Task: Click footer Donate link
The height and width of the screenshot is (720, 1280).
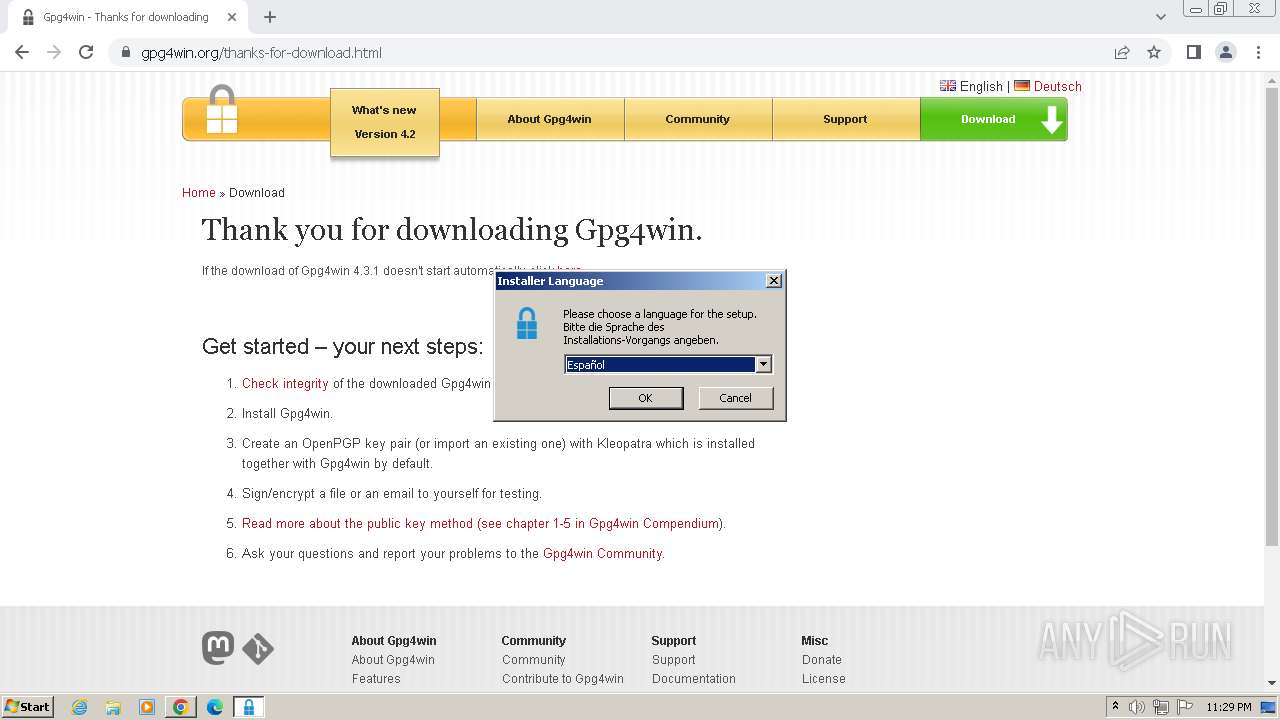Action: (822, 660)
